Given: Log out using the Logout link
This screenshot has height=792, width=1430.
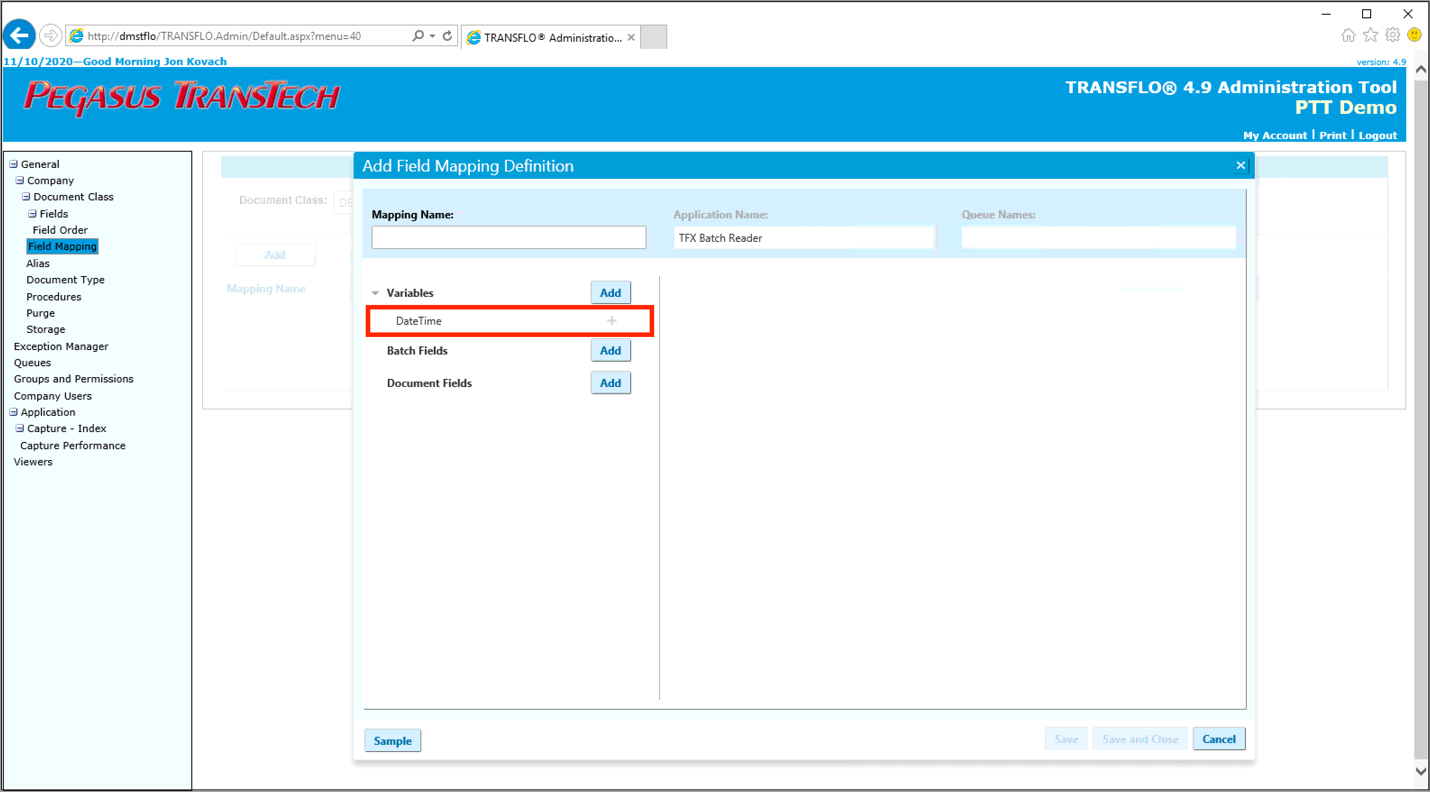Looking at the screenshot, I should click(1377, 135).
